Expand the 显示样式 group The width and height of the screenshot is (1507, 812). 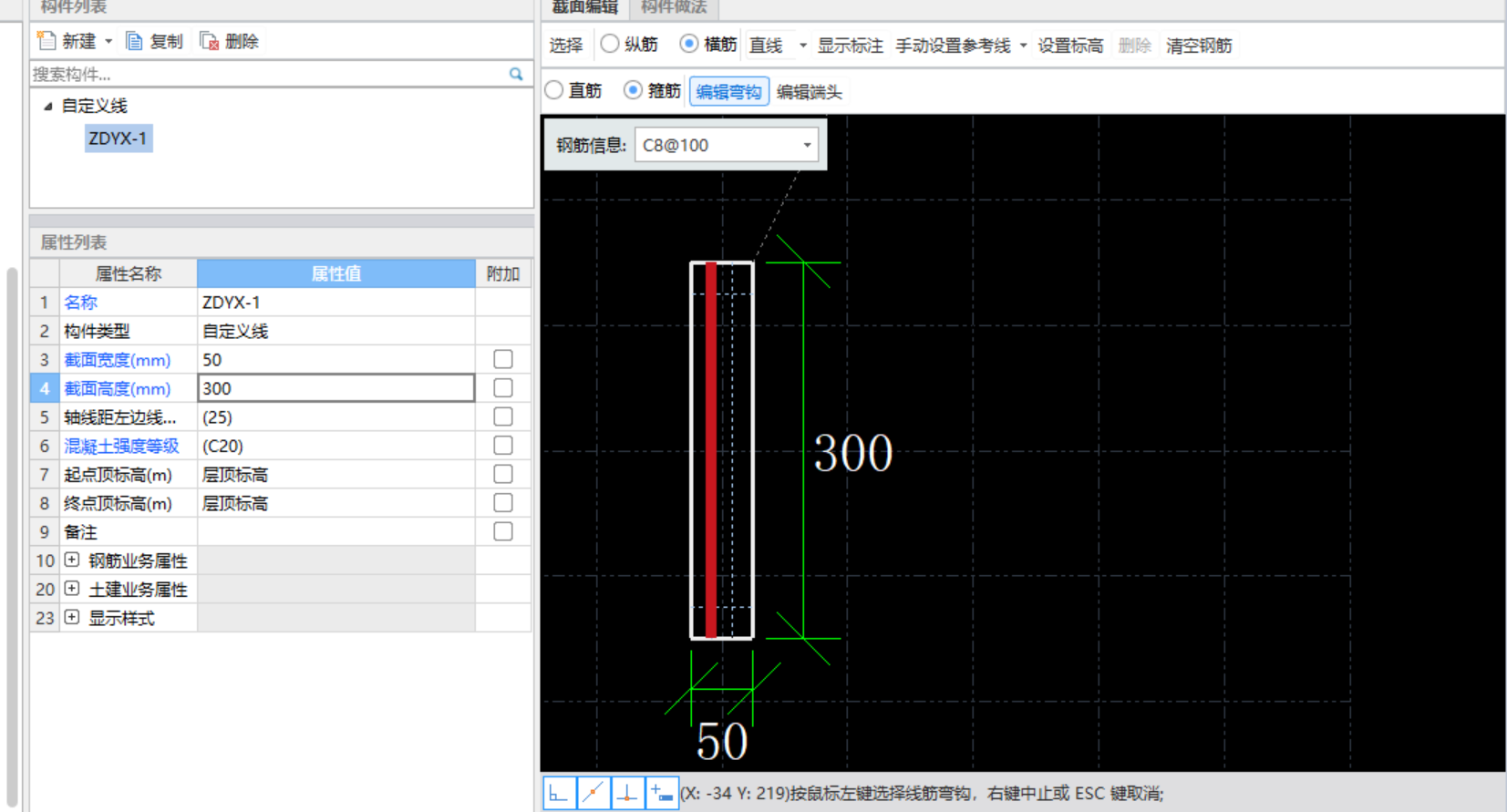[x=72, y=617]
